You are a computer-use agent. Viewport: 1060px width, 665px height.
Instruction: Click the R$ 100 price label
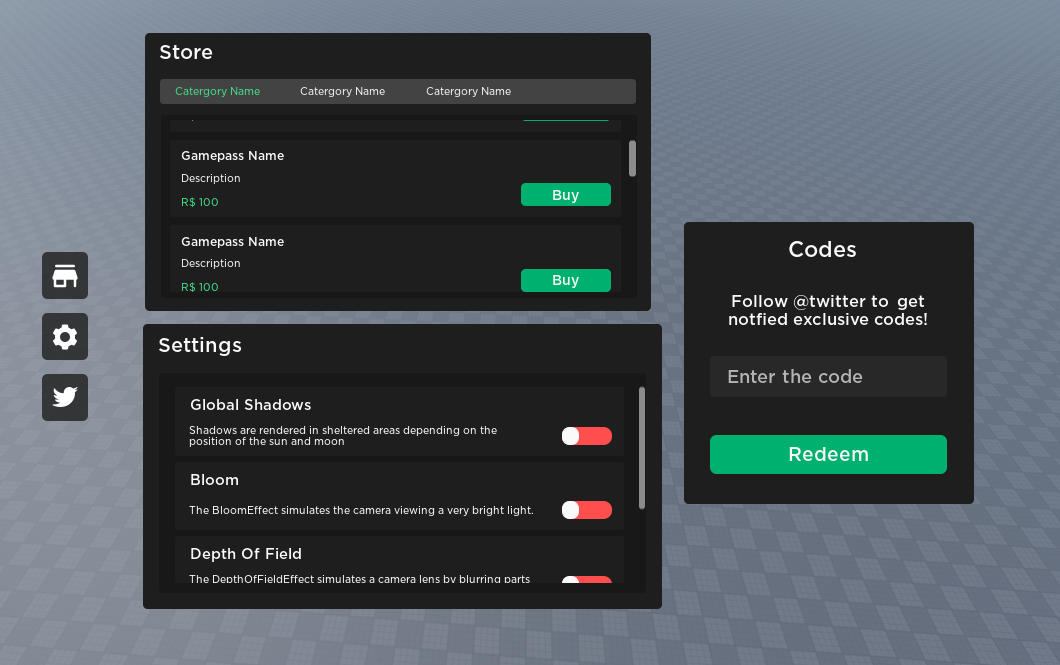(x=199, y=201)
